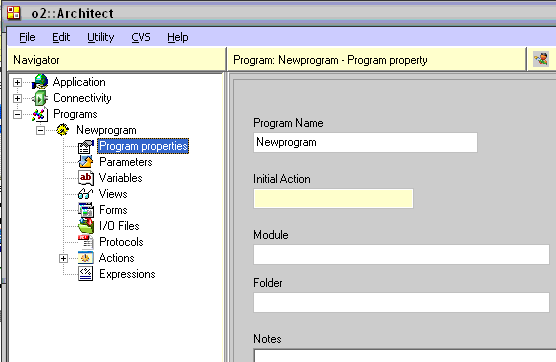Viewport: 556px width, 362px height.
Task: Click the Program properties icon
Action: click(86, 146)
